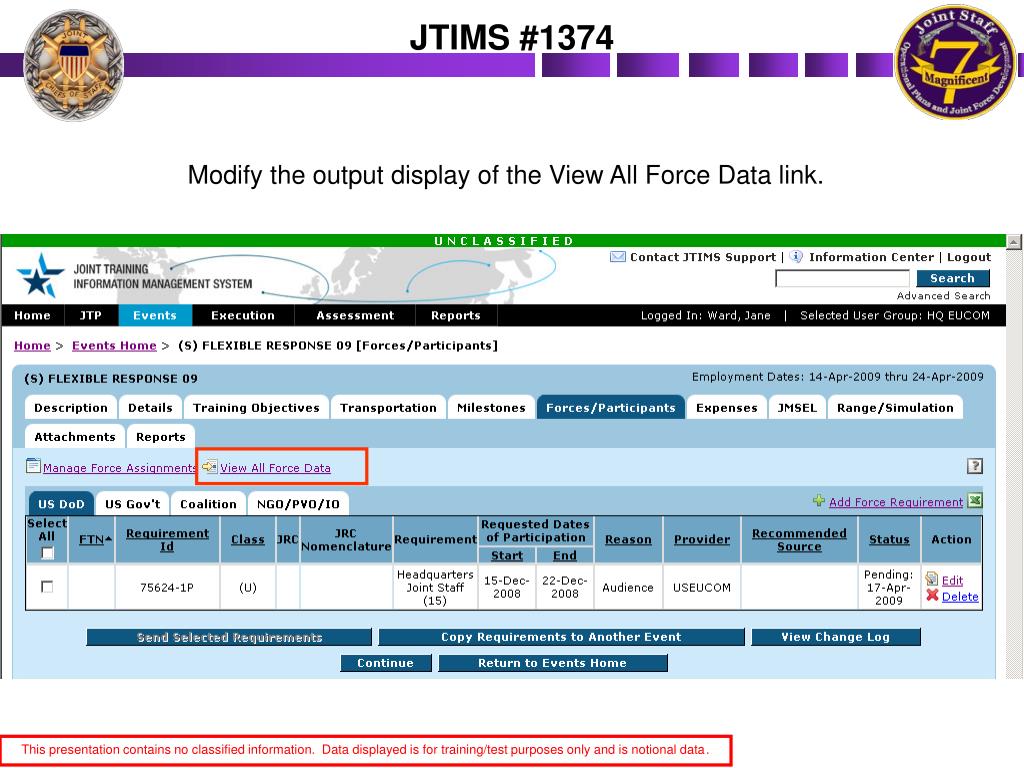The height and width of the screenshot is (768, 1024).
Task: Open the Manage Force Assignments link
Action: coord(120,468)
